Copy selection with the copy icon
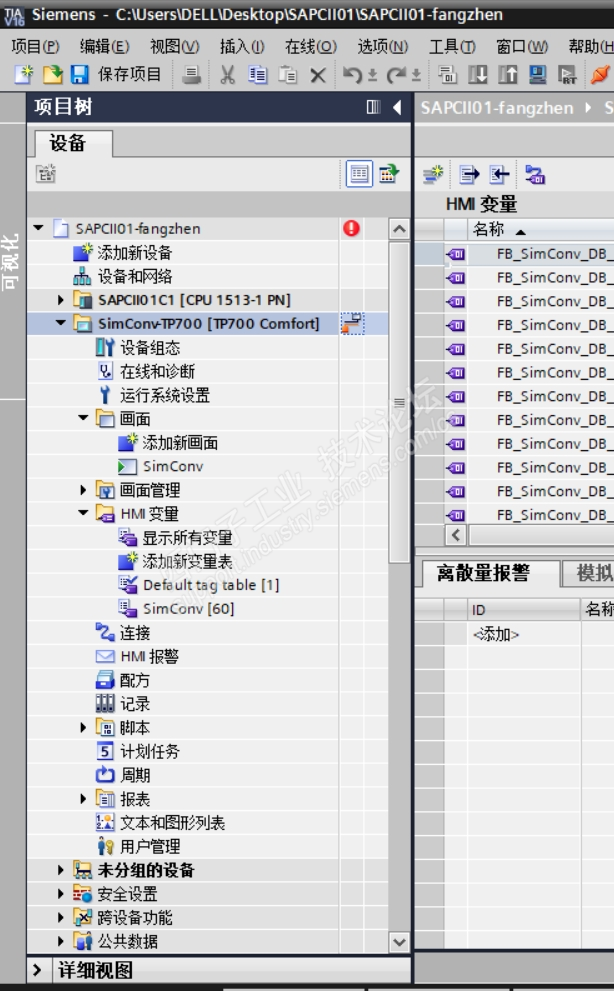614x991 pixels. pyautogui.click(x=257, y=75)
